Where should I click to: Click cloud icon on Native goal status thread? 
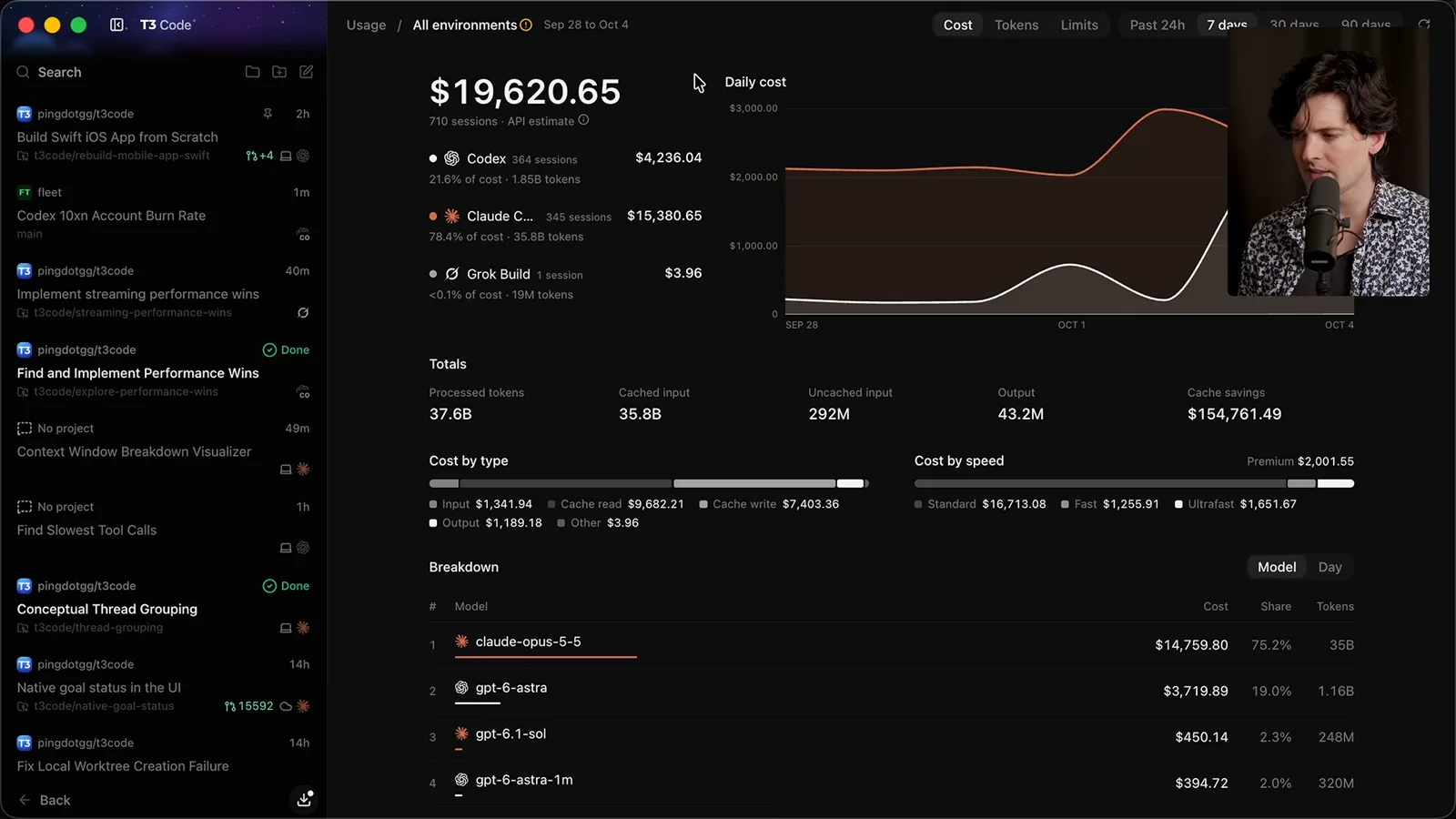[x=286, y=706]
